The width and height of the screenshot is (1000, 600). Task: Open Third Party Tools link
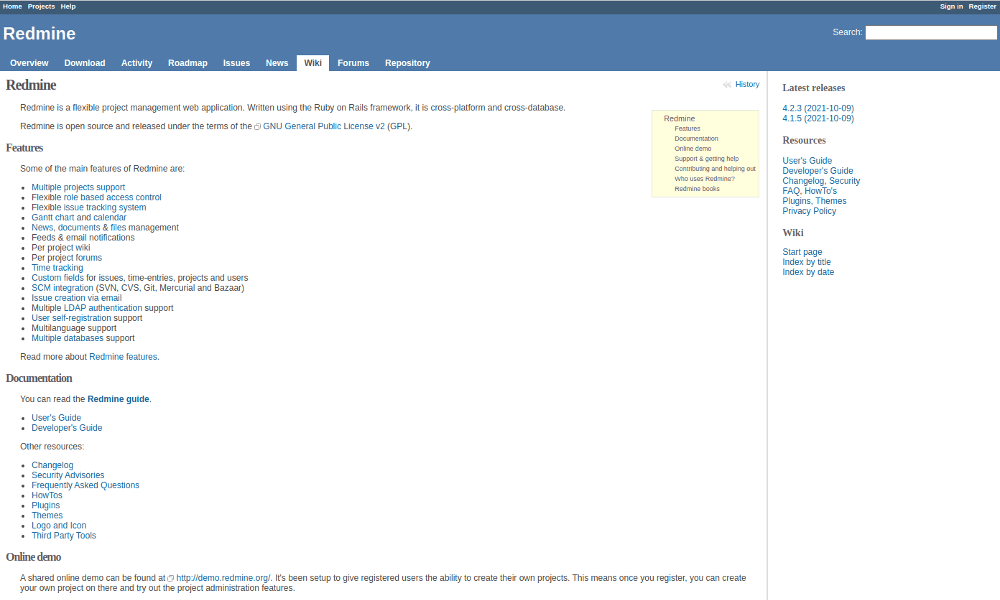click(x=64, y=536)
